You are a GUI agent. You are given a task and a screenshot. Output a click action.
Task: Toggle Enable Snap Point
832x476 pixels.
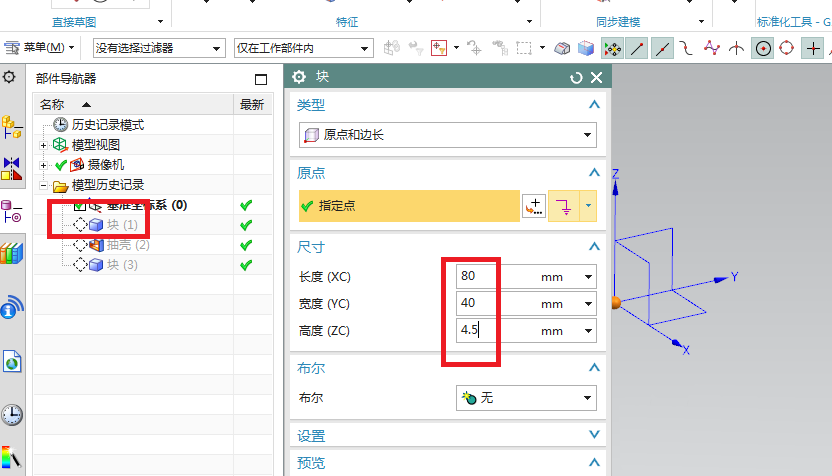tap(613, 49)
